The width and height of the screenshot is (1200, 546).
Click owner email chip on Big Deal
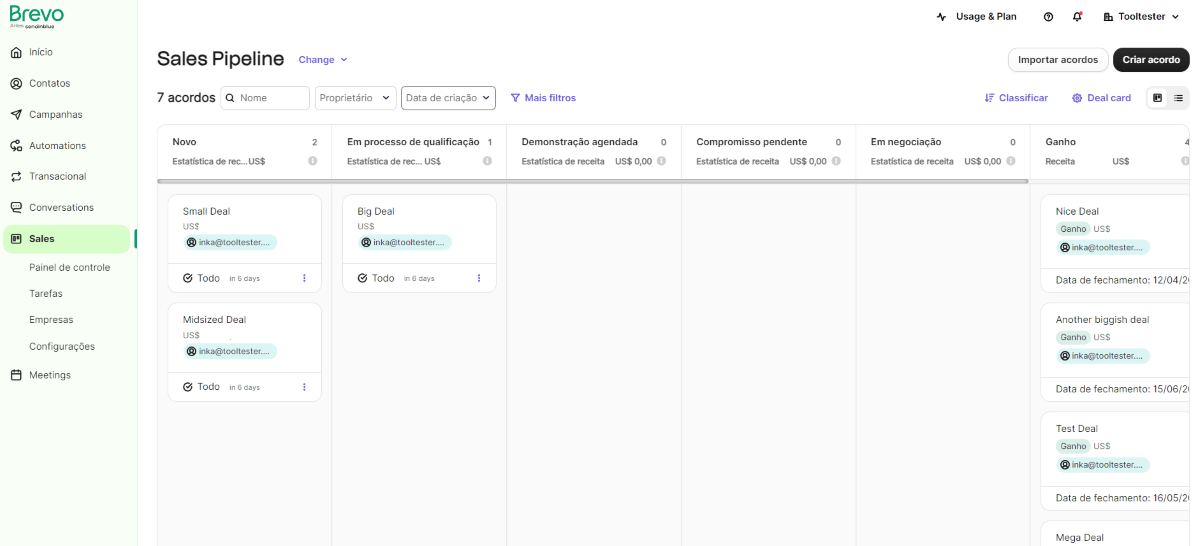[404, 242]
